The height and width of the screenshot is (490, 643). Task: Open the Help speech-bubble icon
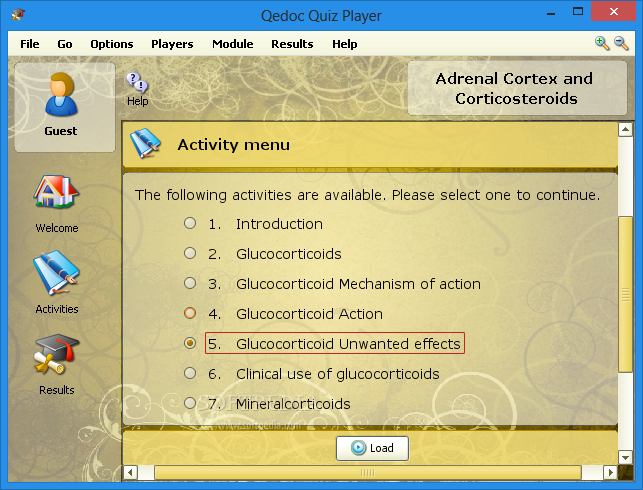(x=137, y=83)
